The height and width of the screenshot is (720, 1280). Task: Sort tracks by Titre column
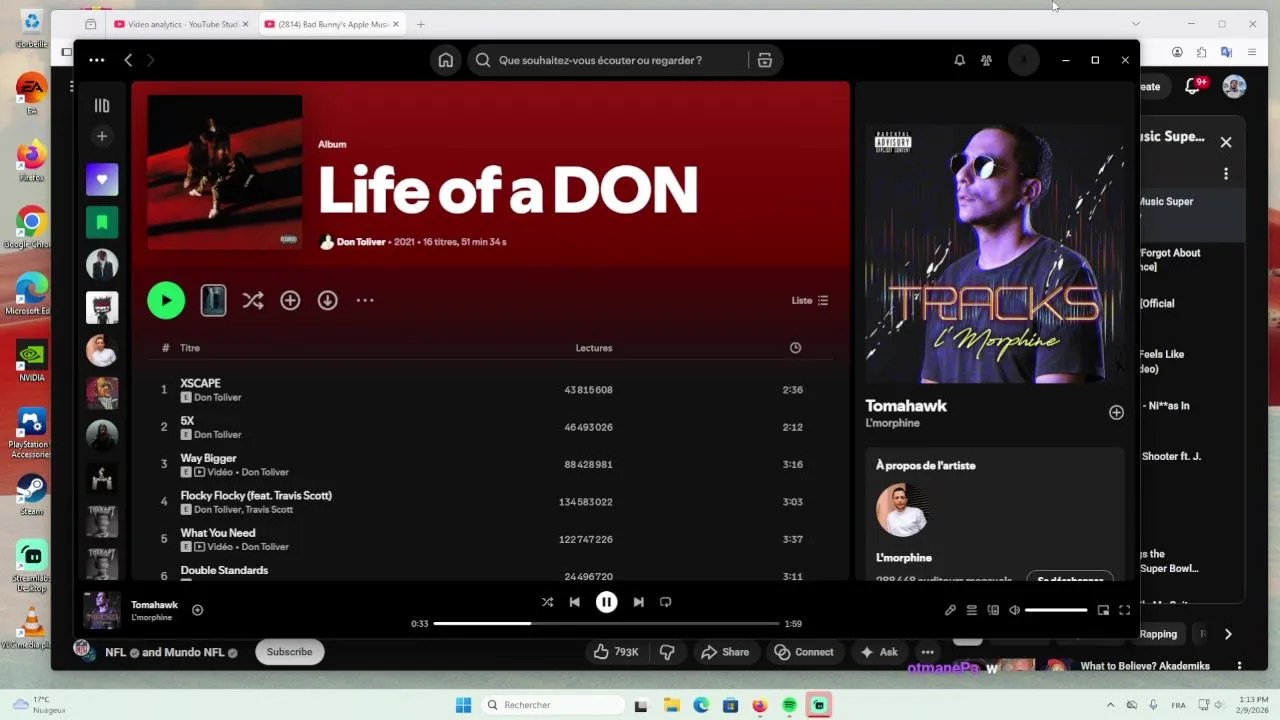(190, 348)
